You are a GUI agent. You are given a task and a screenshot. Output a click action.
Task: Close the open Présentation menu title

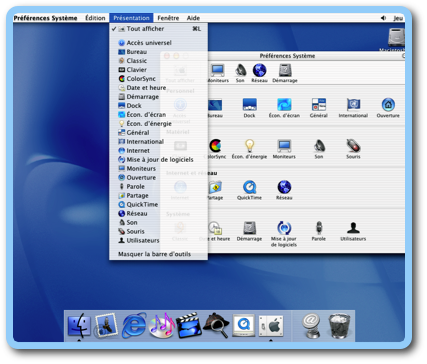(131, 18)
